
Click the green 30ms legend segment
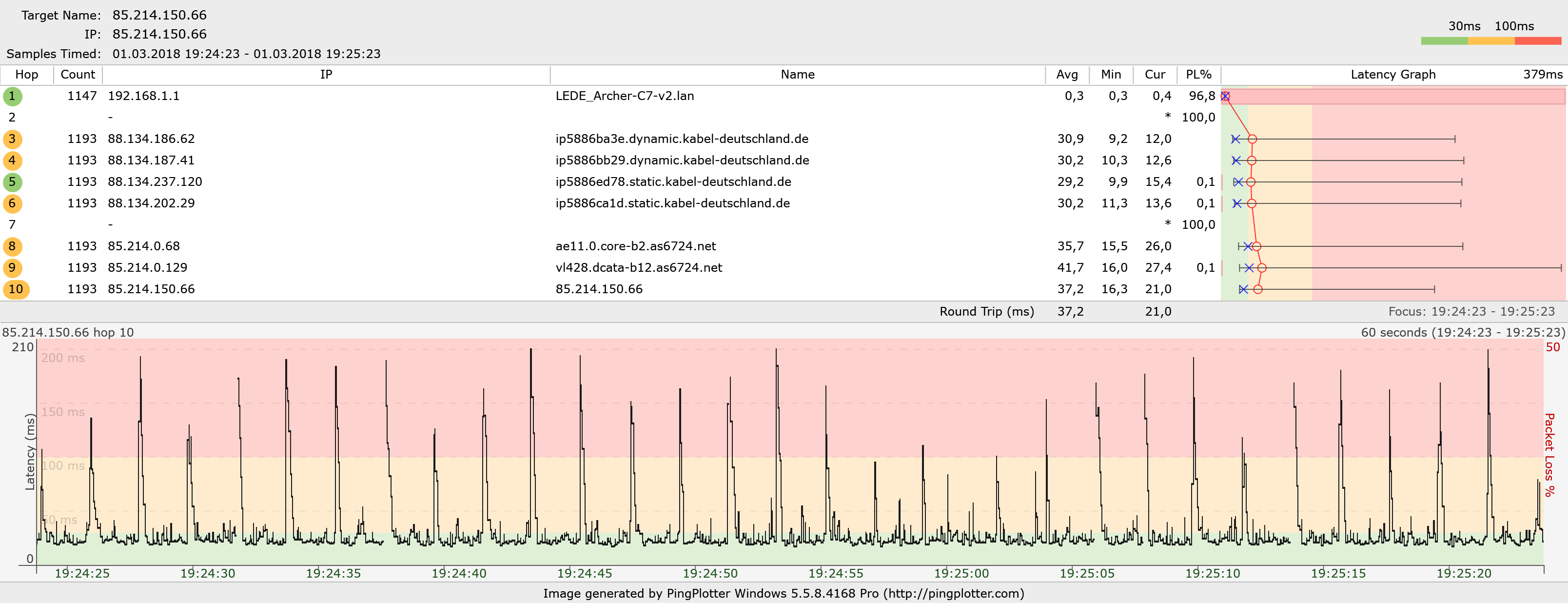pyautogui.click(x=1444, y=41)
